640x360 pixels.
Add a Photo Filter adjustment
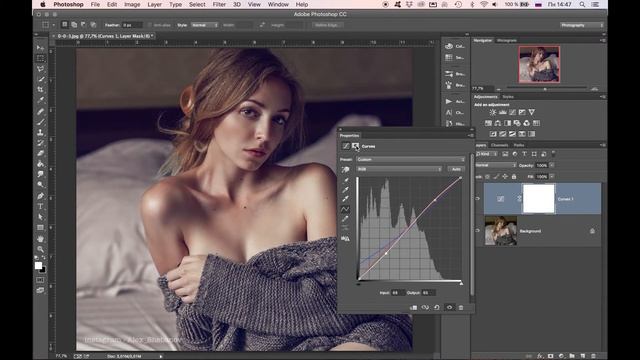click(517, 123)
